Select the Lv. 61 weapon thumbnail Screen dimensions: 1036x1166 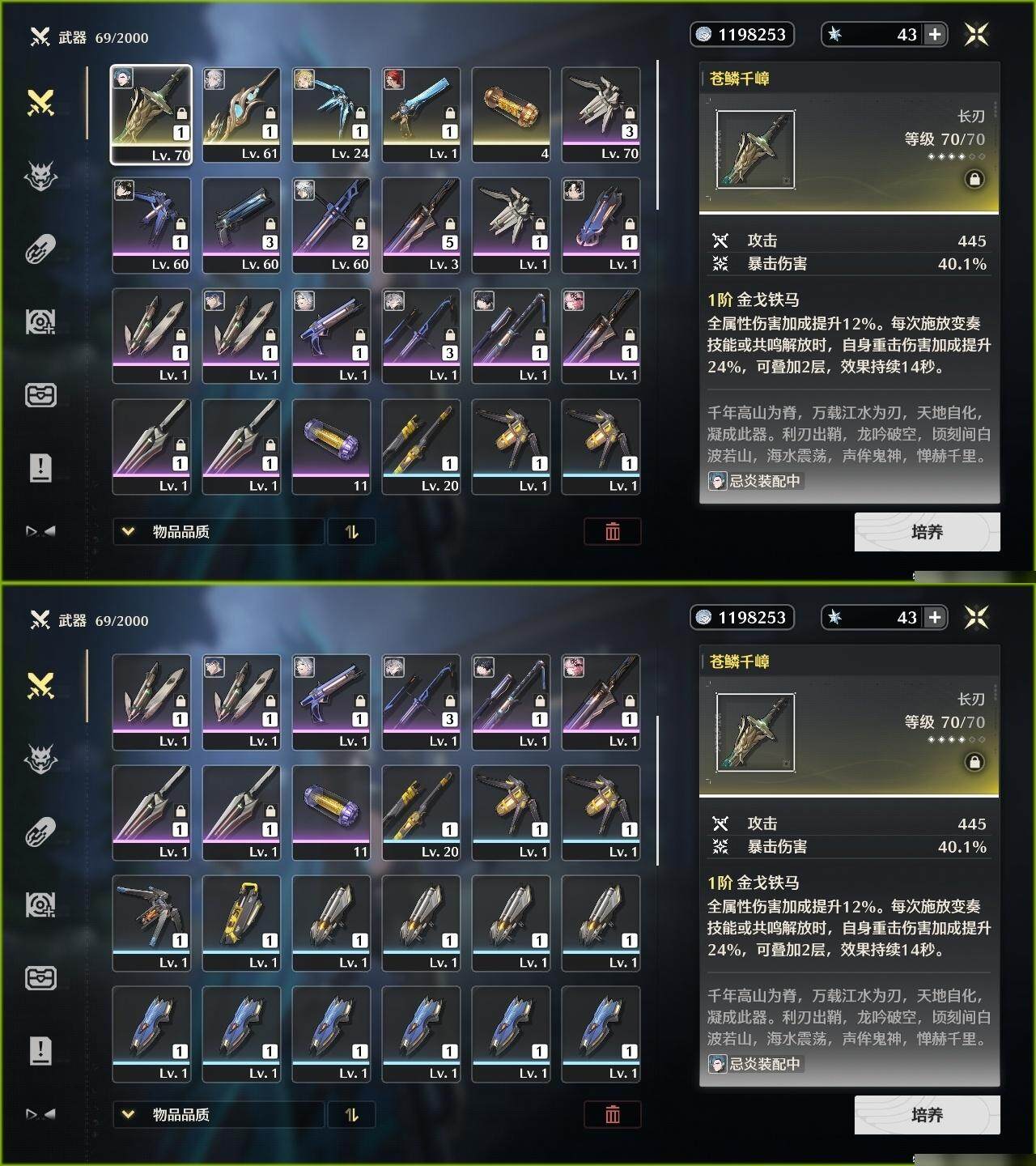pyautogui.click(x=241, y=115)
